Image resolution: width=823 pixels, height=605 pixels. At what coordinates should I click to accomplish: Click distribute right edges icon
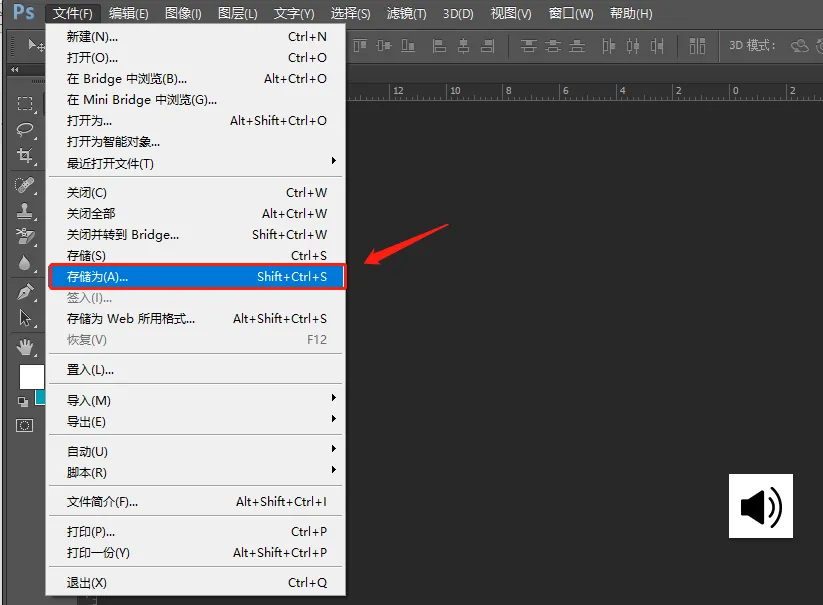pyautogui.click(x=657, y=46)
